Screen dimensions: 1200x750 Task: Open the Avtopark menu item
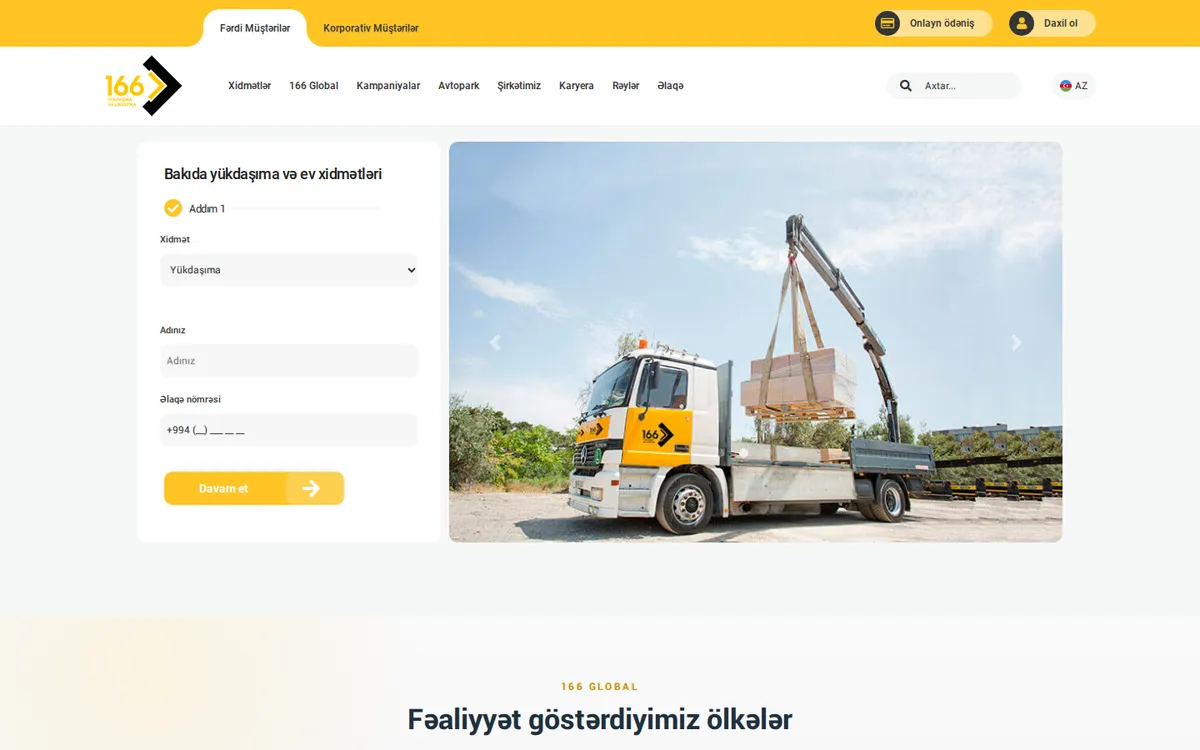[459, 86]
